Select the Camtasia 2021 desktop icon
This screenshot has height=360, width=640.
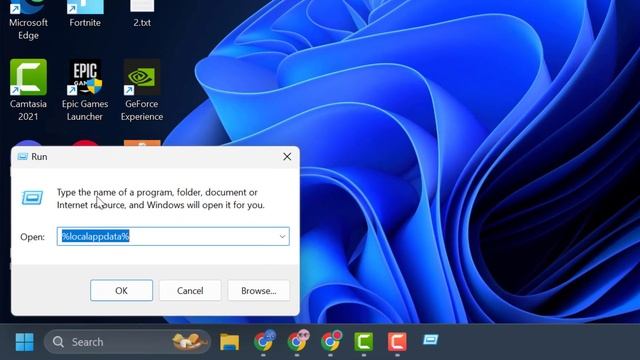28,90
